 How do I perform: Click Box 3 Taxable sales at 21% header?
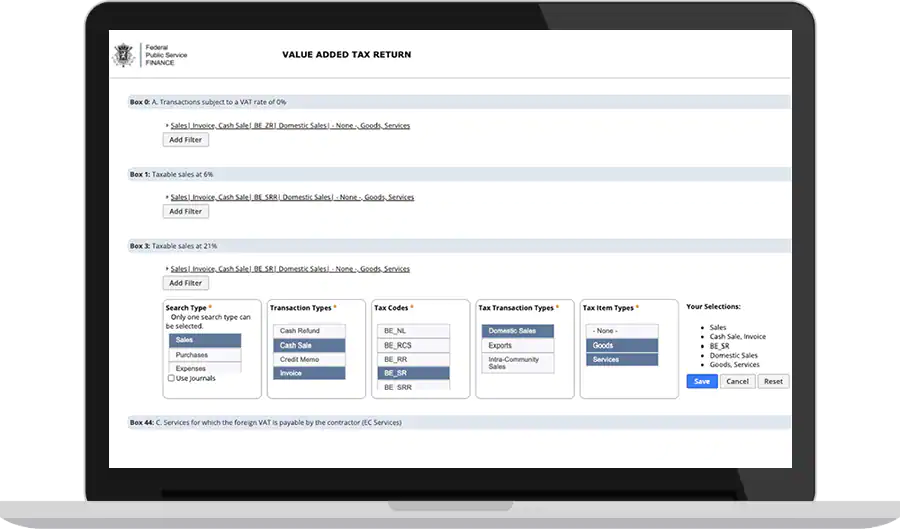459,246
